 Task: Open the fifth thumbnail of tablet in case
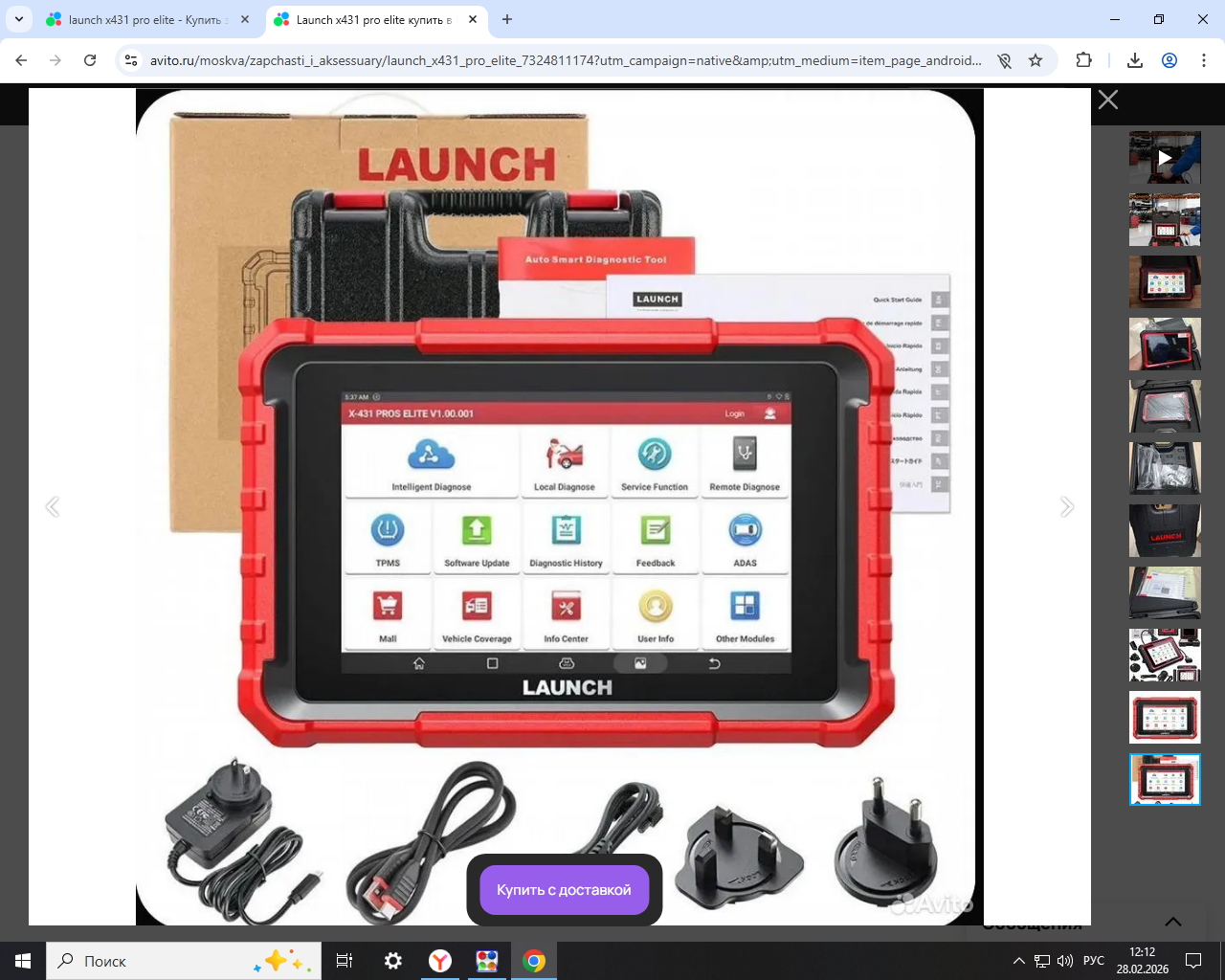1165,407
